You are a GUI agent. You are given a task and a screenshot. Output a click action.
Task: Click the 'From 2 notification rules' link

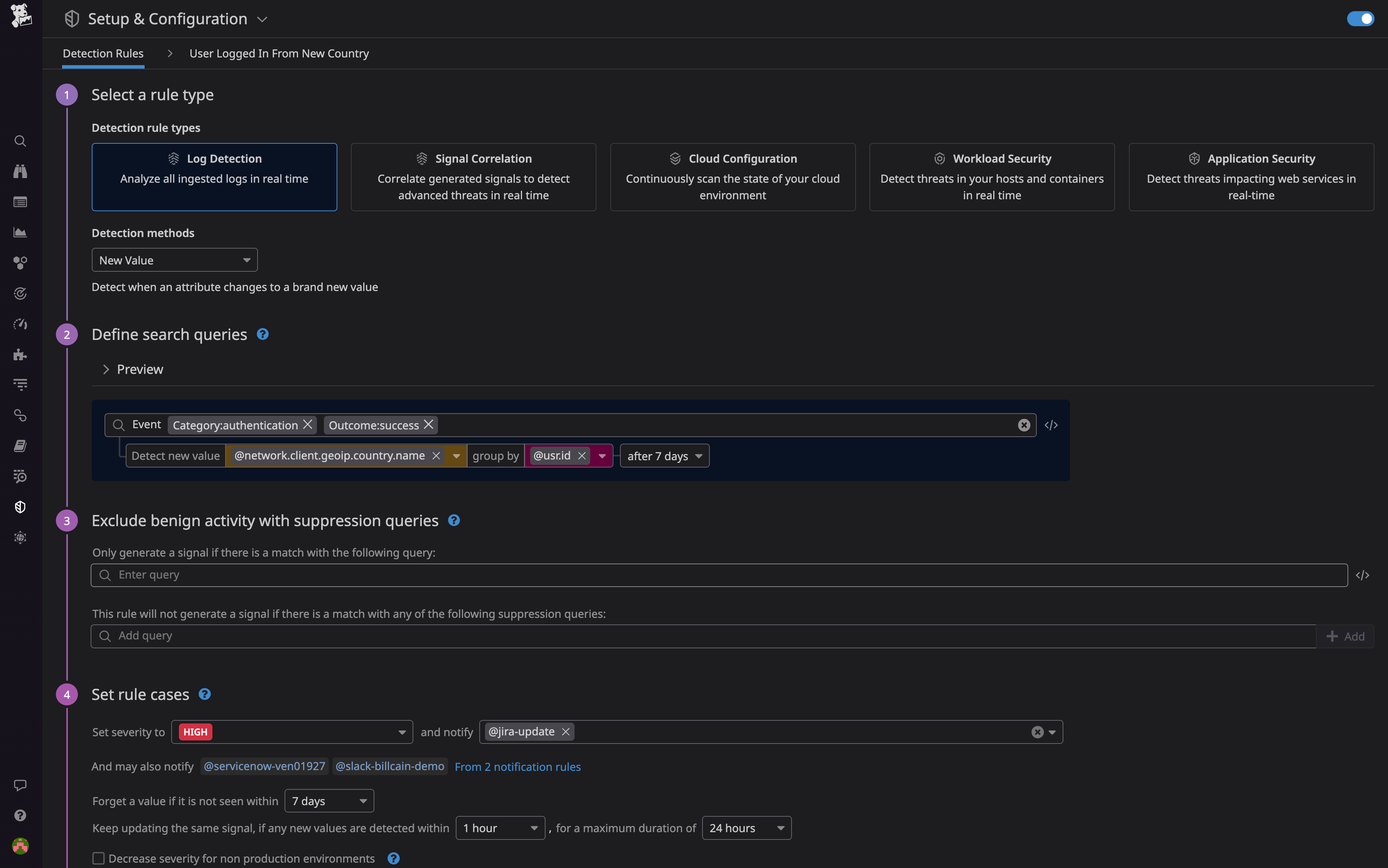click(x=517, y=766)
